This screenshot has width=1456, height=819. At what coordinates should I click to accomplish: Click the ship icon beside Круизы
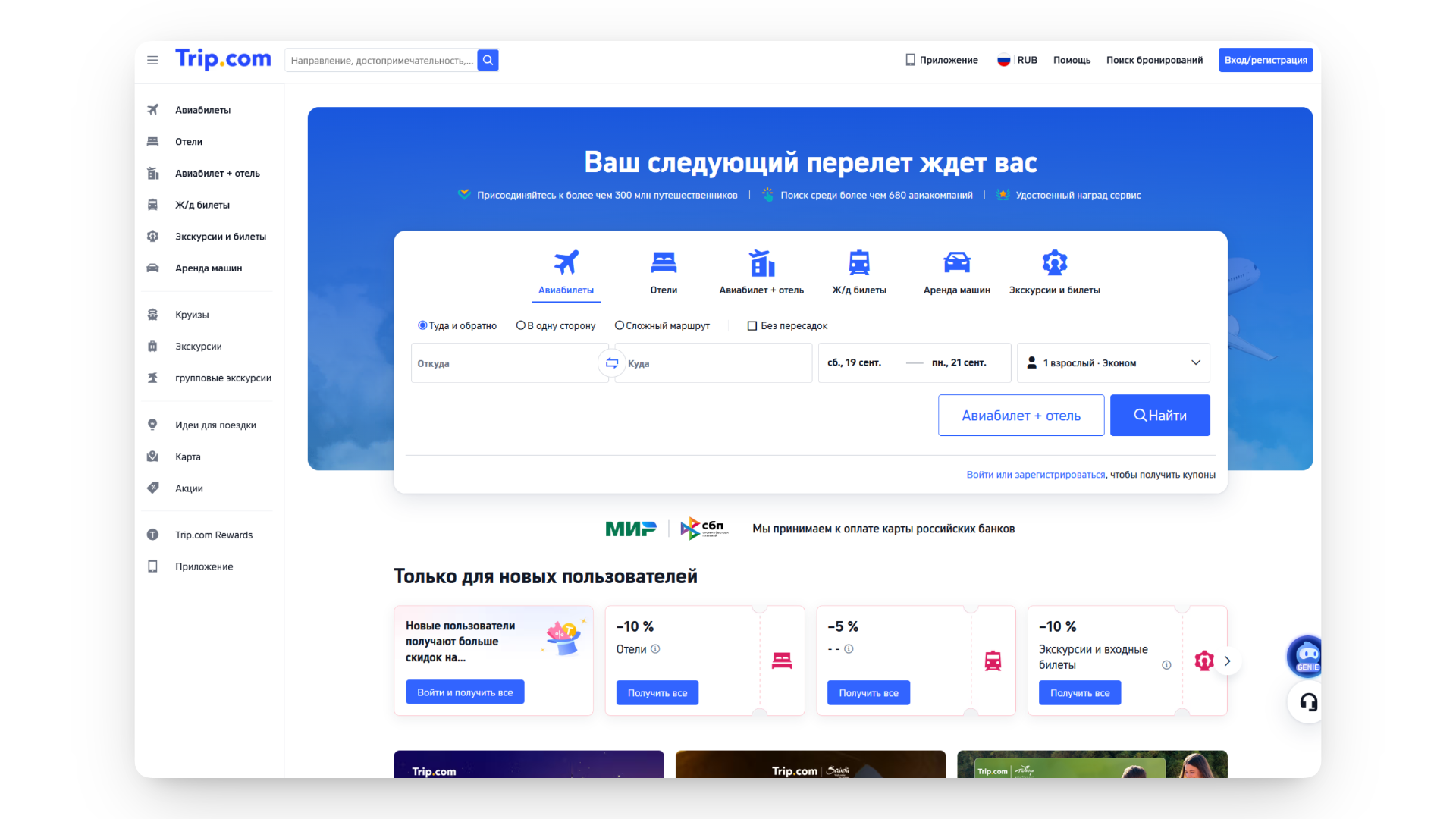[152, 315]
